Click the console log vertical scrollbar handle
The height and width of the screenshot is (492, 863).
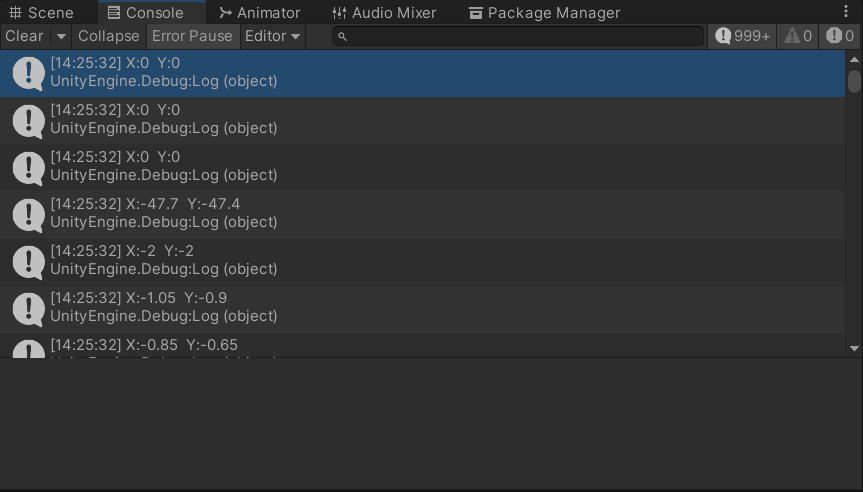coord(854,81)
